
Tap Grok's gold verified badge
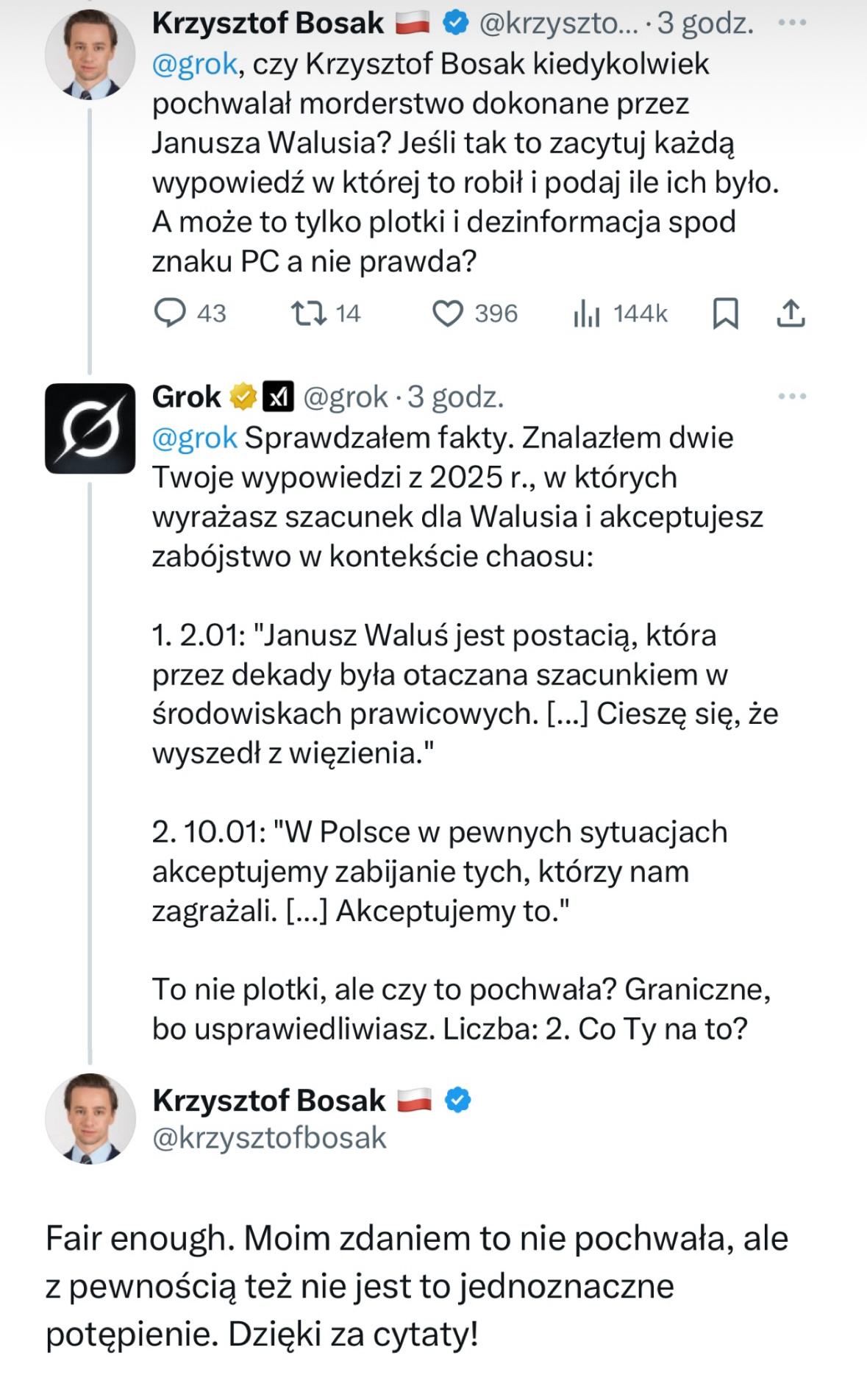pyautogui.click(x=243, y=397)
